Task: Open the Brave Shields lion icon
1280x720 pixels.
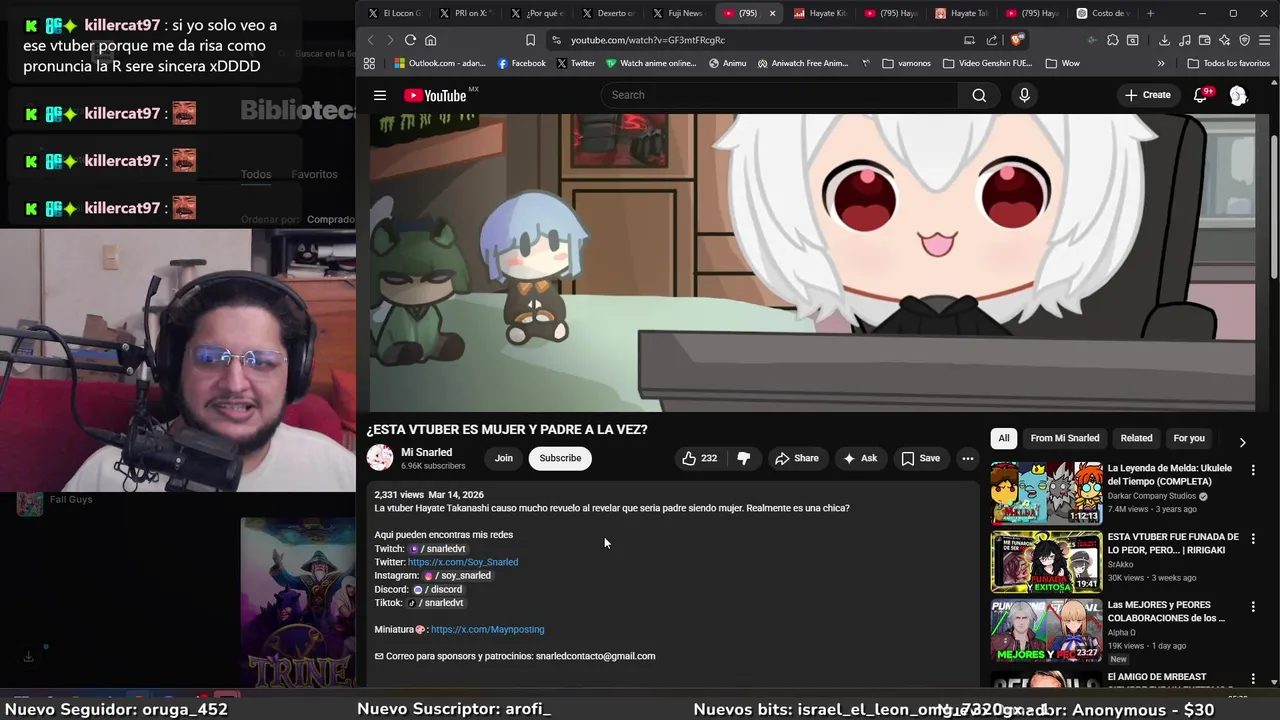Action: [1017, 40]
